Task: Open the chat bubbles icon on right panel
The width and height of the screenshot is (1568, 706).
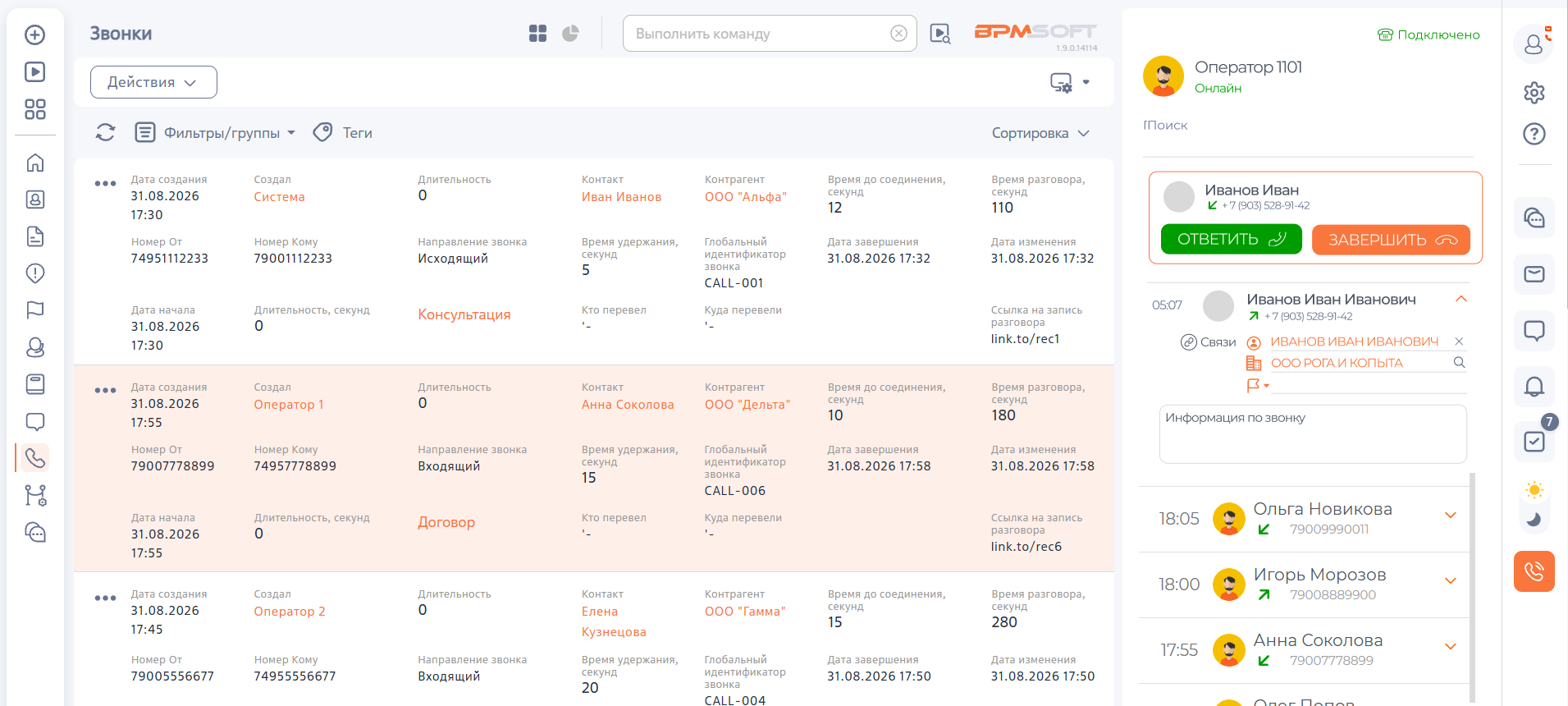Action: [x=1534, y=218]
